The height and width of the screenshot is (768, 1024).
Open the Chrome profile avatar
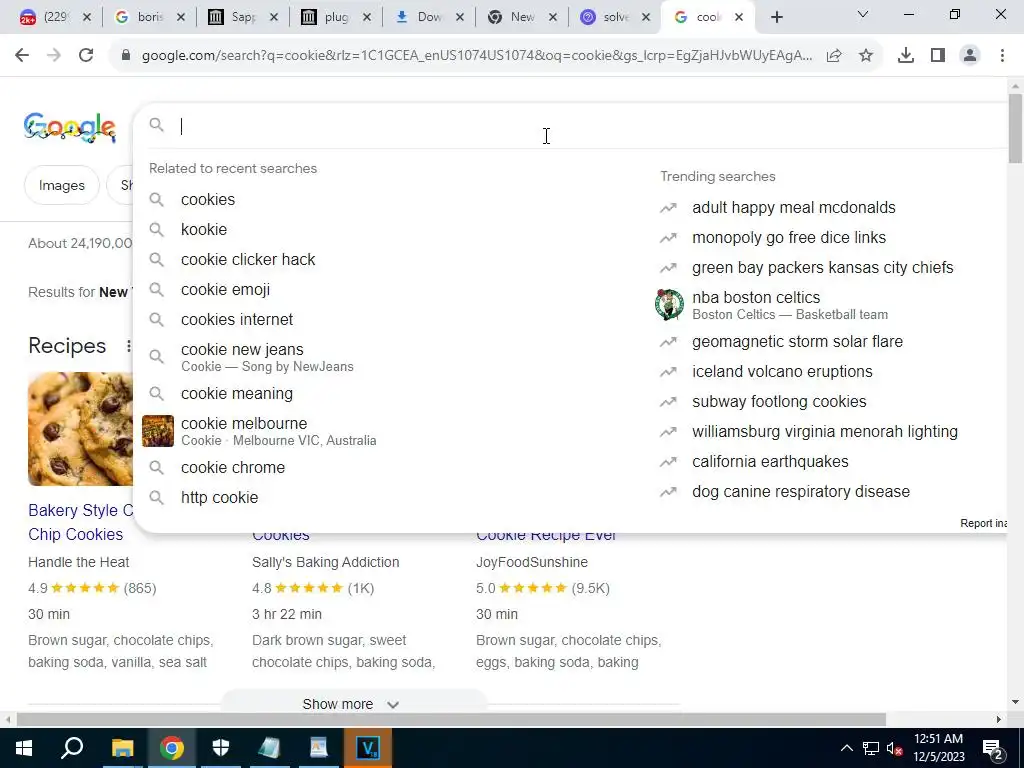click(970, 56)
